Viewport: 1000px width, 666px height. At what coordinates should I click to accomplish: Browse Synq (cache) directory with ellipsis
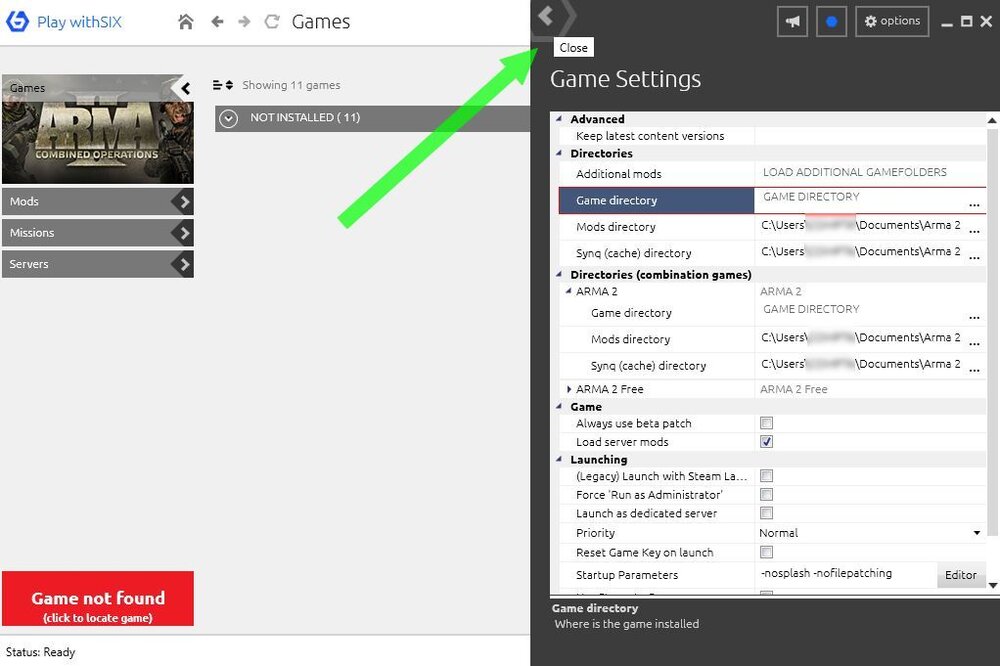coord(974,257)
